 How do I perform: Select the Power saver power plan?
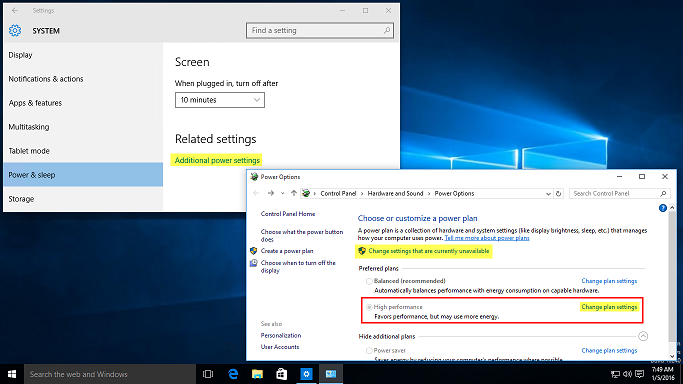[369, 350]
